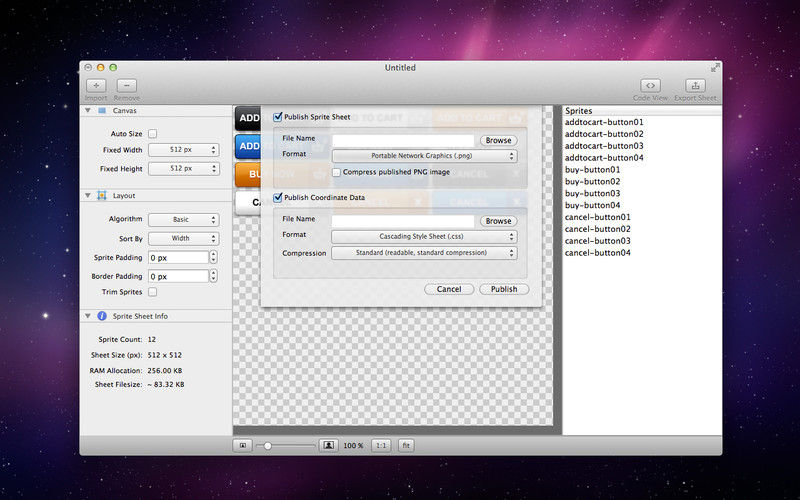Toggle the Trim Sprites checkbox

click(153, 292)
